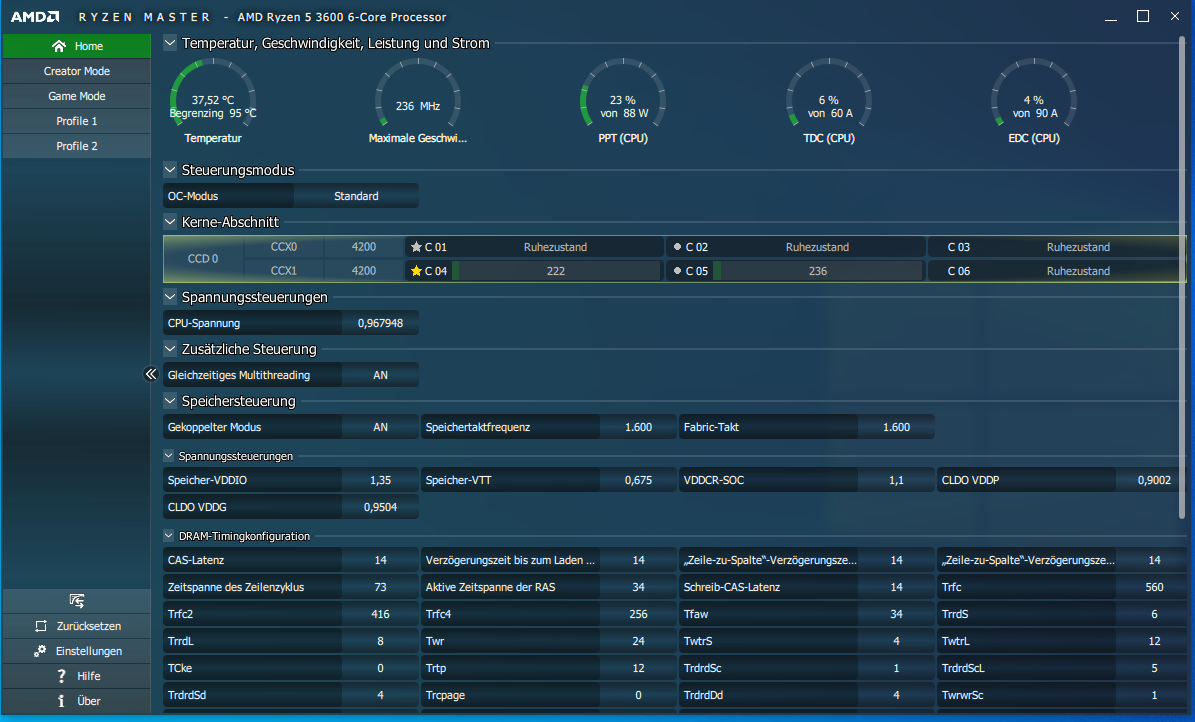The width and height of the screenshot is (1195, 722).
Task: Click the Home house icon
Action: (59, 46)
